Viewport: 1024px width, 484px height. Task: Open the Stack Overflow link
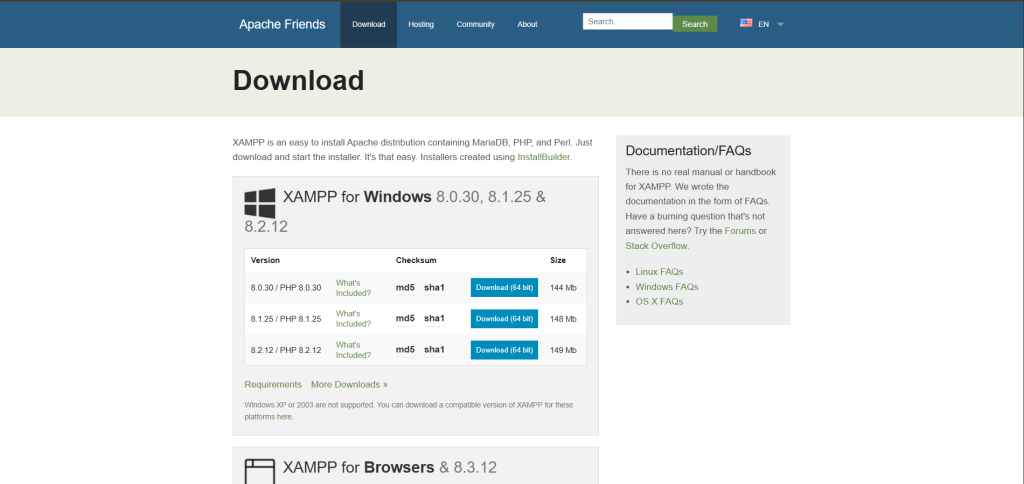[x=656, y=246]
